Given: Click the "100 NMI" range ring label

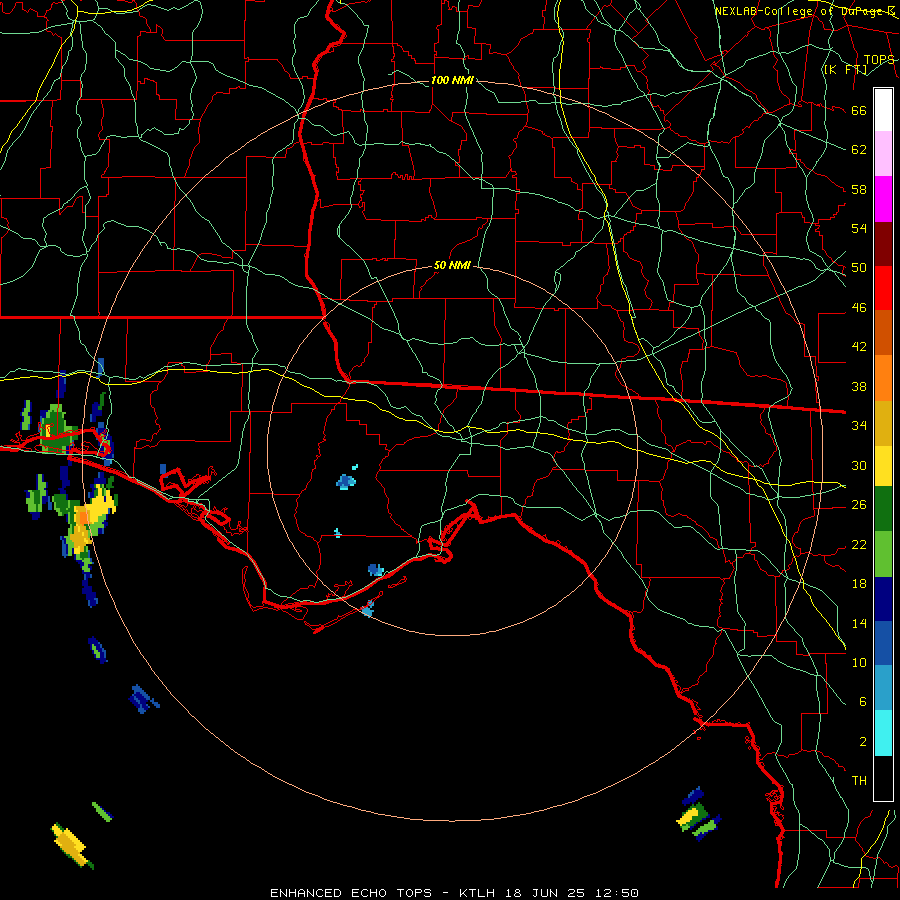Looking at the screenshot, I should pos(452,80).
